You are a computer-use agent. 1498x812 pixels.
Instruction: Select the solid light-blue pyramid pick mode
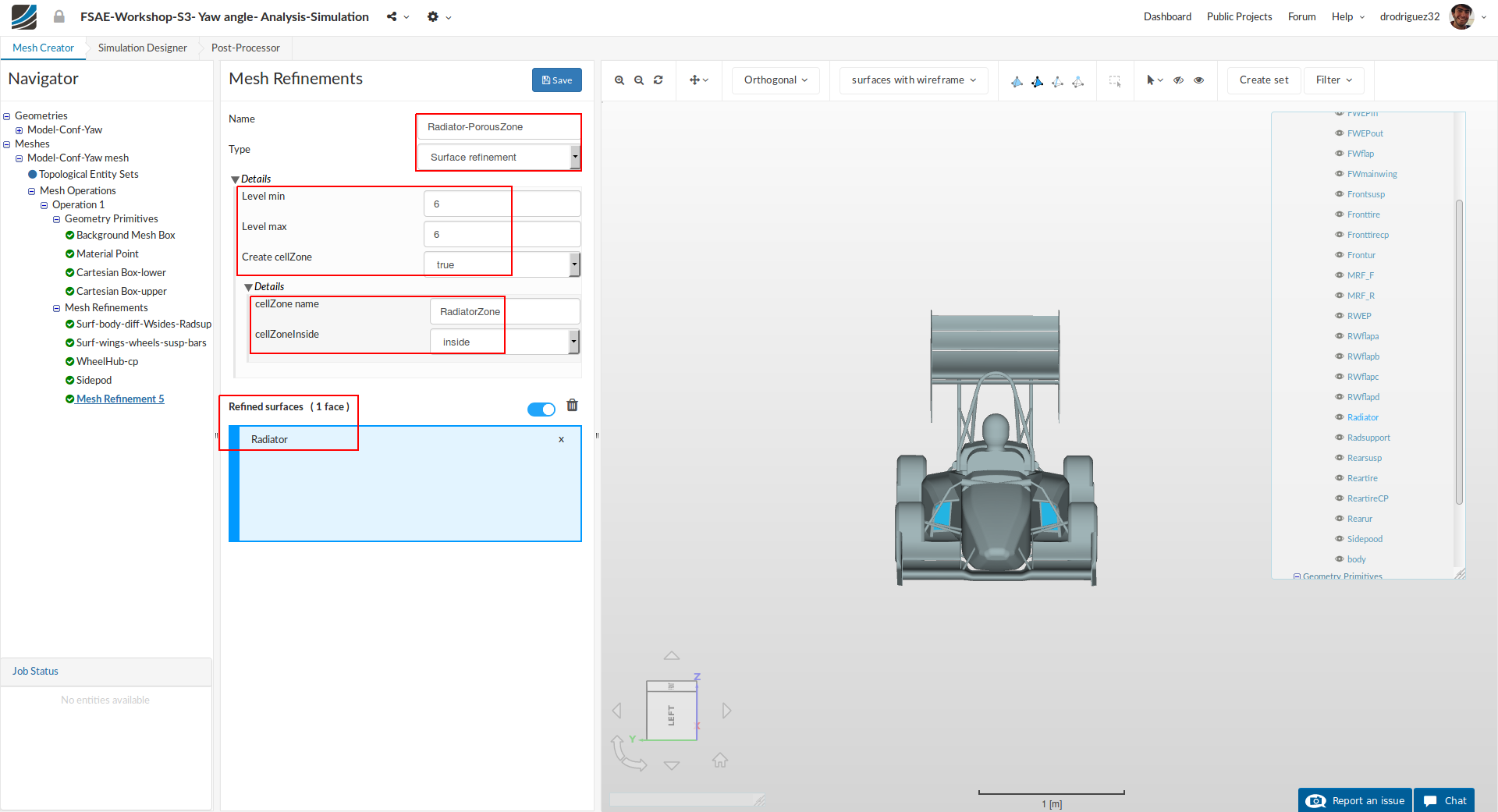pyautogui.click(x=1017, y=81)
